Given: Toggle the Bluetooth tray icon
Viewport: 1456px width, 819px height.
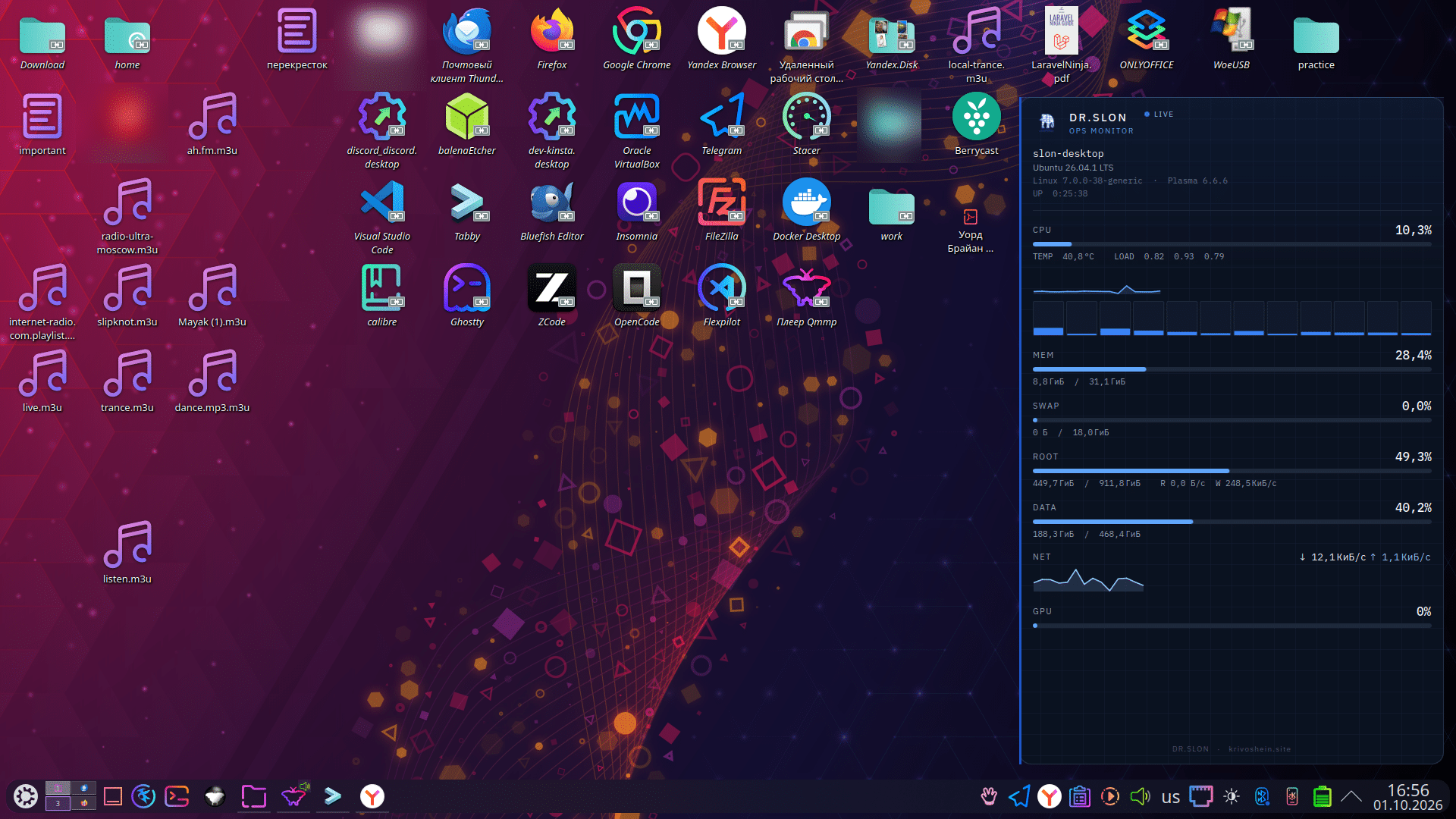Looking at the screenshot, I should pos(1262,796).
